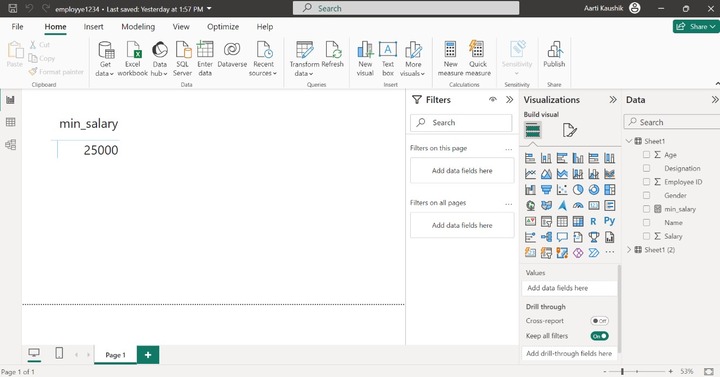Screen dimensions: 720x377
Task: Open Model view in left sidebar
Action: (x=11, y=145)
